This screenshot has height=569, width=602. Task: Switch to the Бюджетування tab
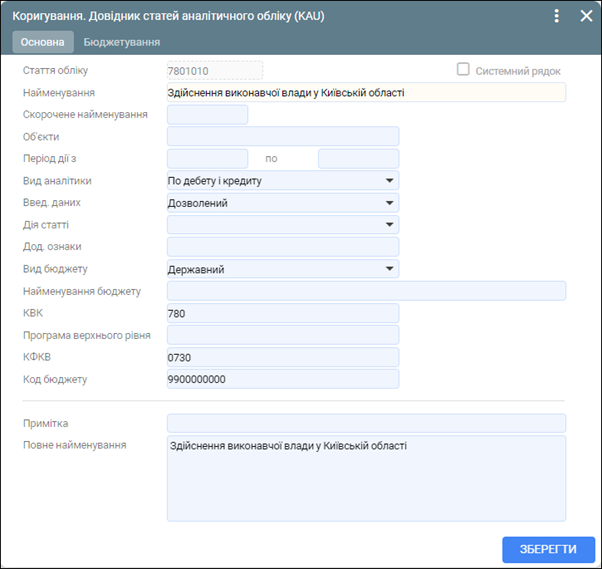pos(122,42)
